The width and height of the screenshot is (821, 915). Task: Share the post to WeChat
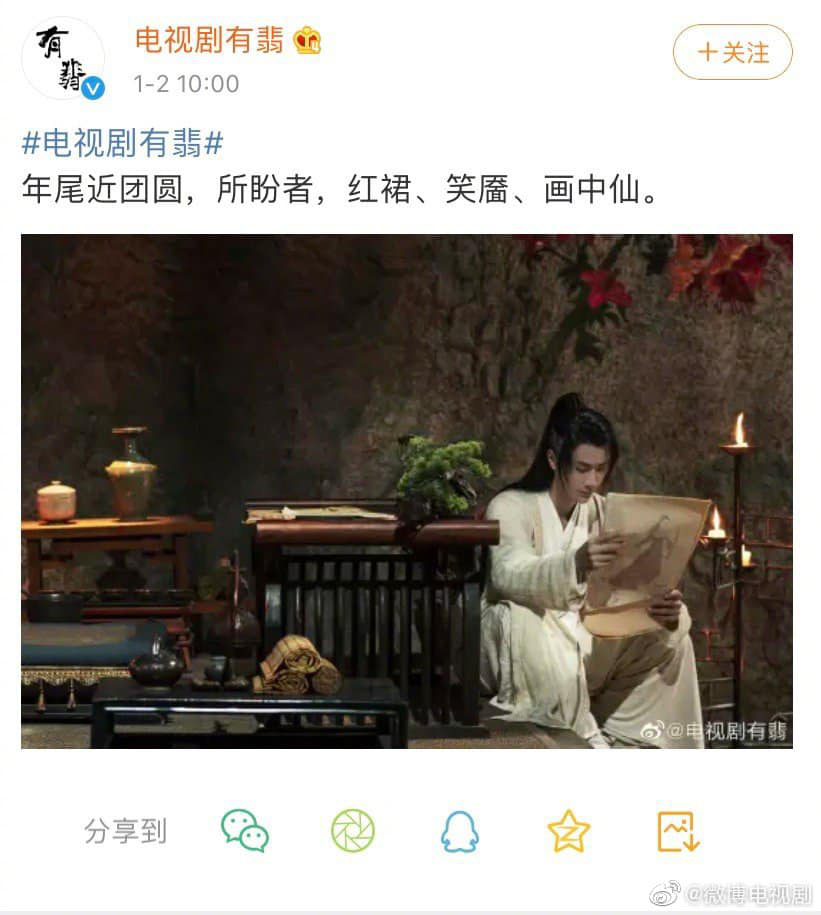(244, 830)
